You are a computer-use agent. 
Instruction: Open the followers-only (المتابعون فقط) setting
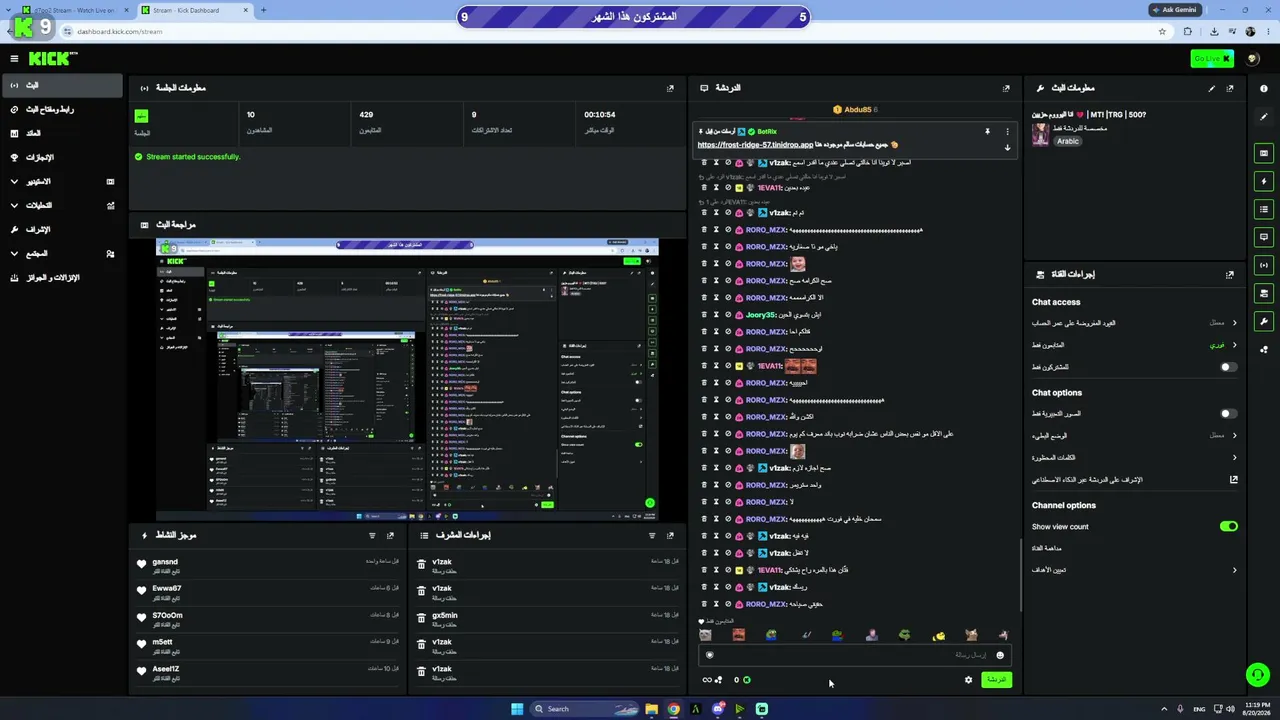tap(1135, 345)
